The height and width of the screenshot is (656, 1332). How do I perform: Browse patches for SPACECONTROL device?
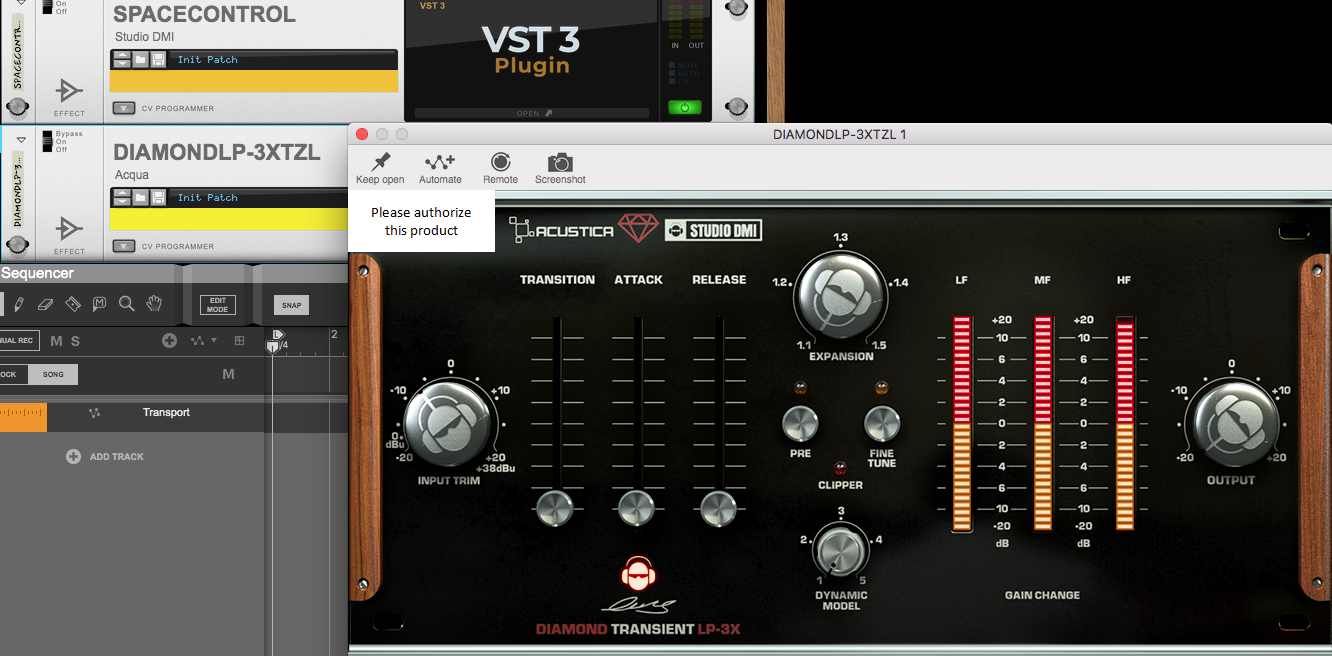140,60
